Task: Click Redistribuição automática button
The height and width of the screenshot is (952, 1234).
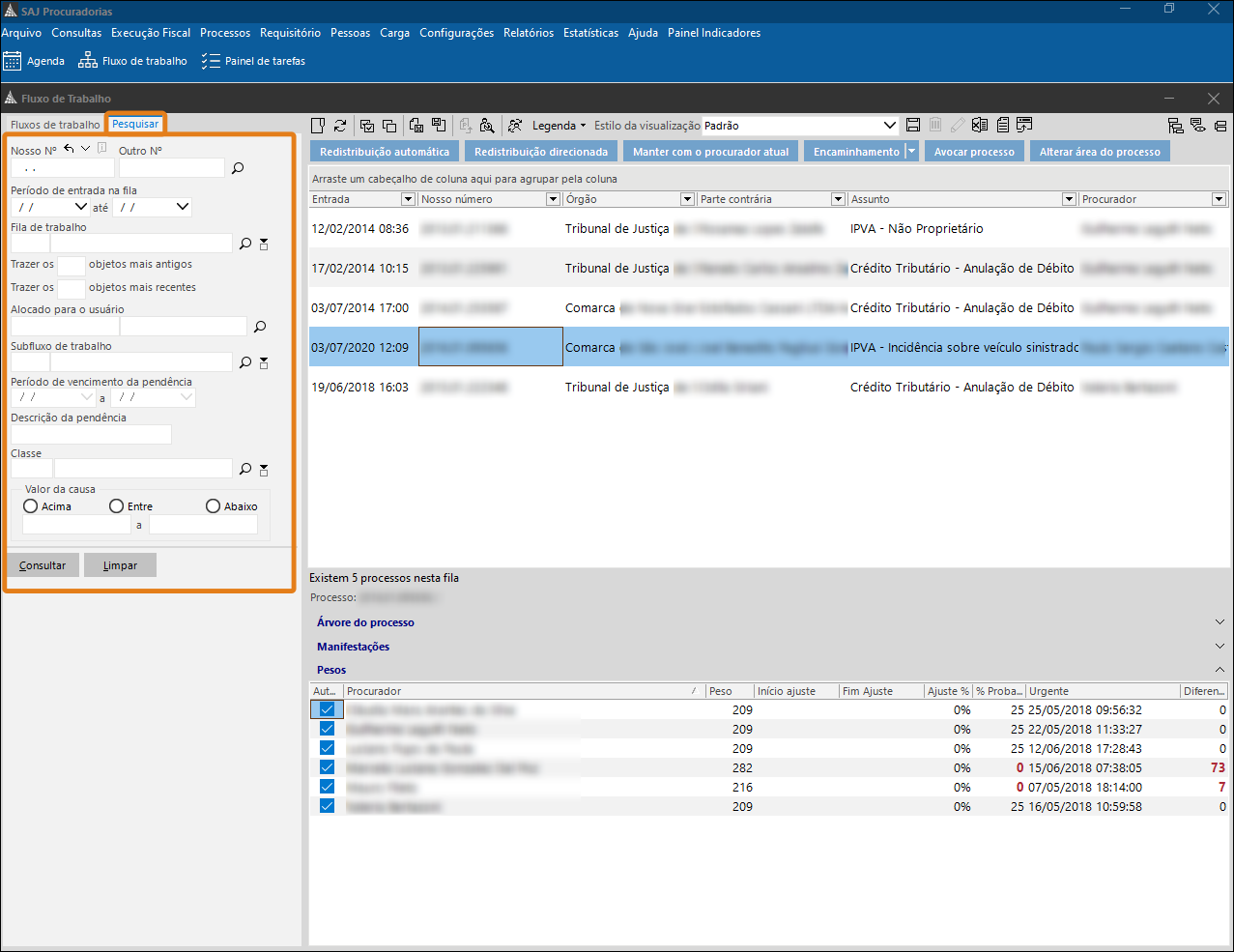Action: coord(385,152)
